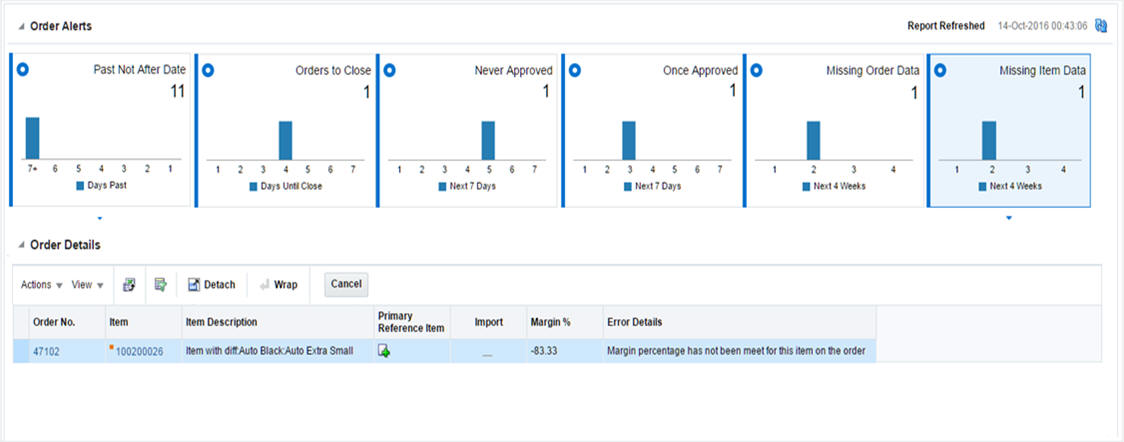Click the Wrap button
1124x442 pixels.
click(278, 284)
